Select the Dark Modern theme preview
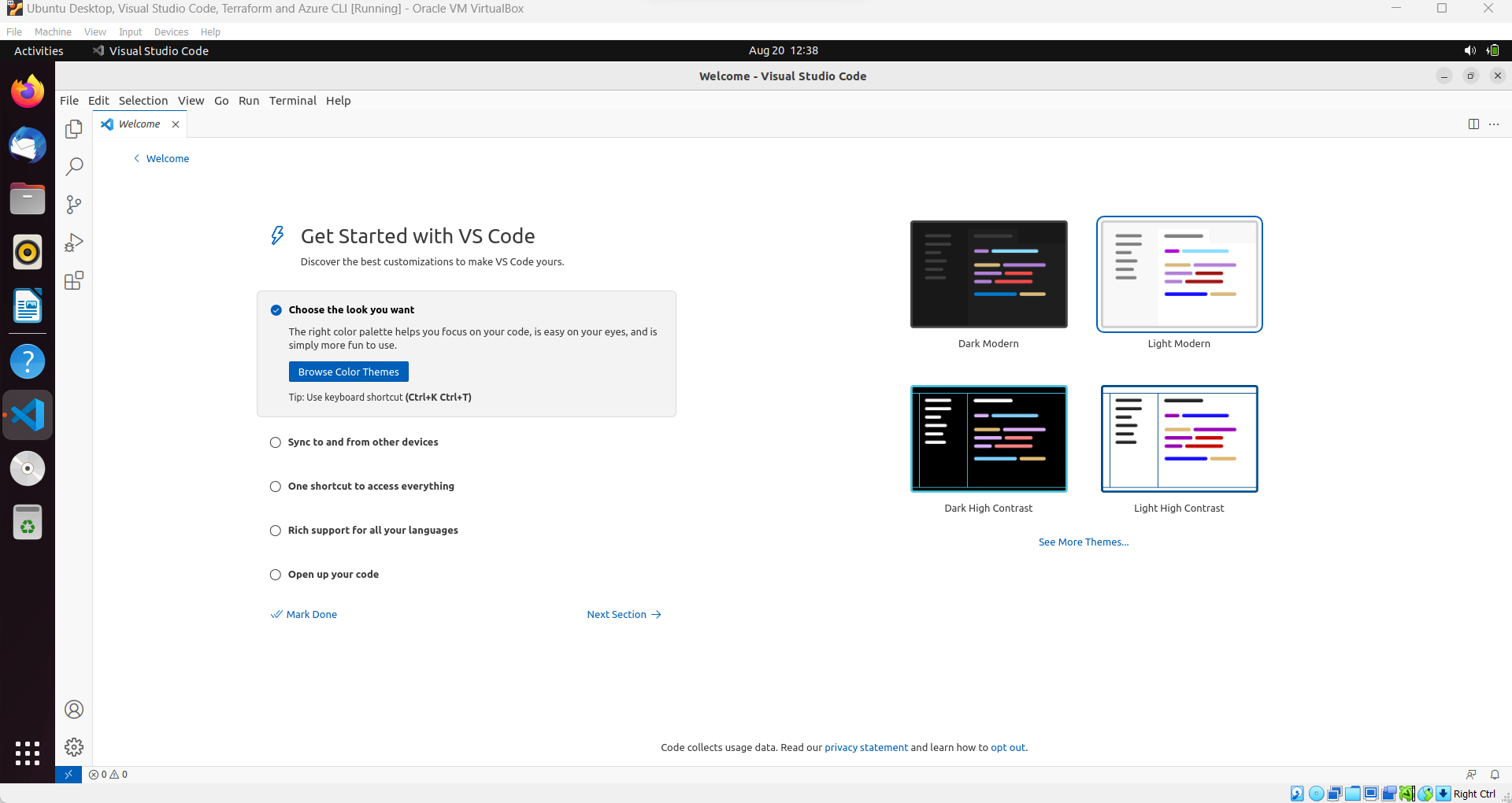 (x=988, y=274)
